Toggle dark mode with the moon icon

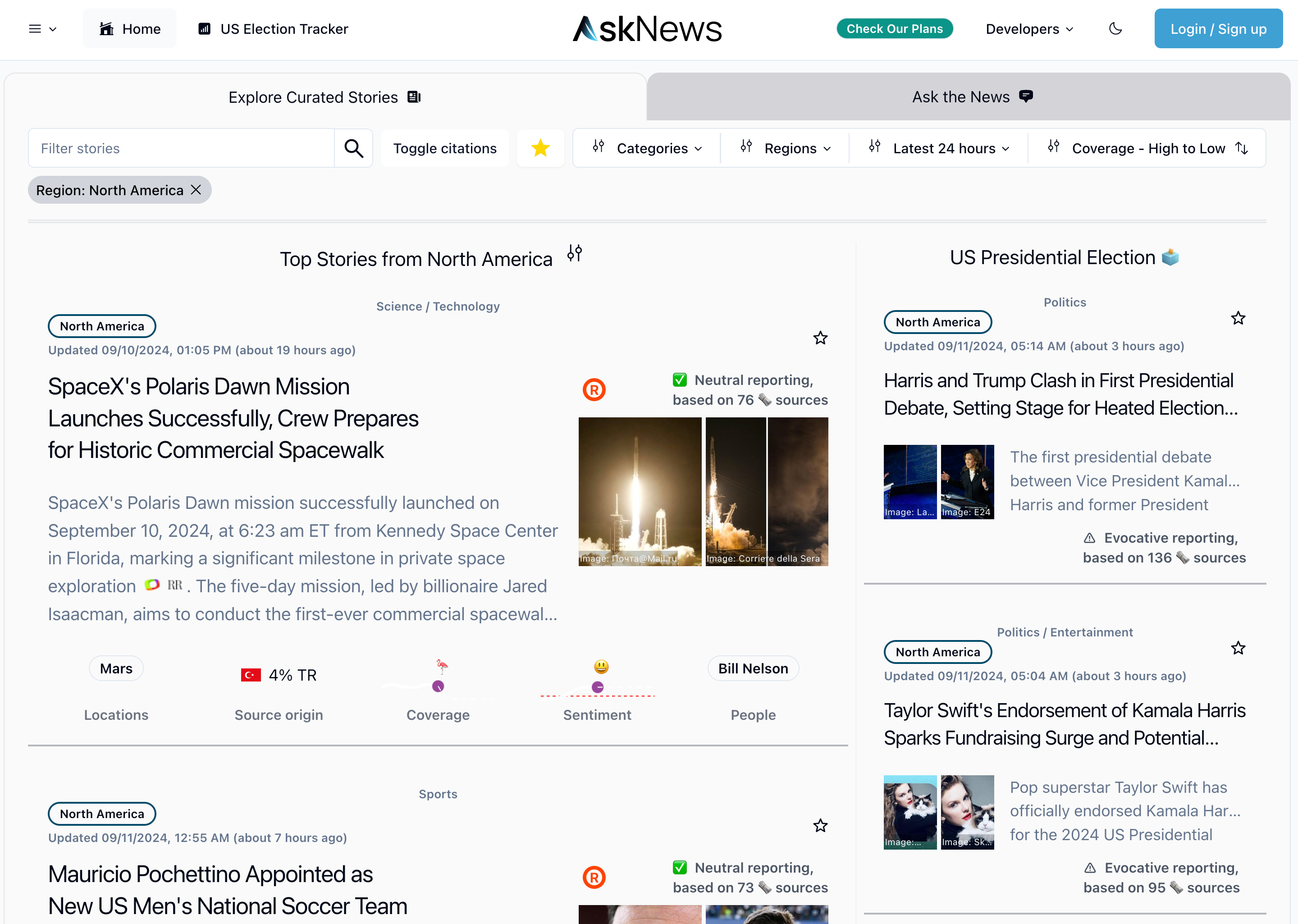1115,28
